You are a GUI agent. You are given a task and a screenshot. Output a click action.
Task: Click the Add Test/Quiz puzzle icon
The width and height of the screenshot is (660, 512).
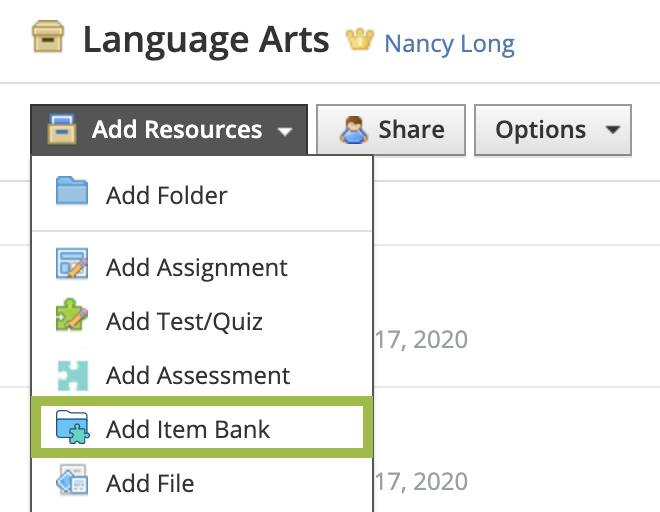(x=72, y=321)
